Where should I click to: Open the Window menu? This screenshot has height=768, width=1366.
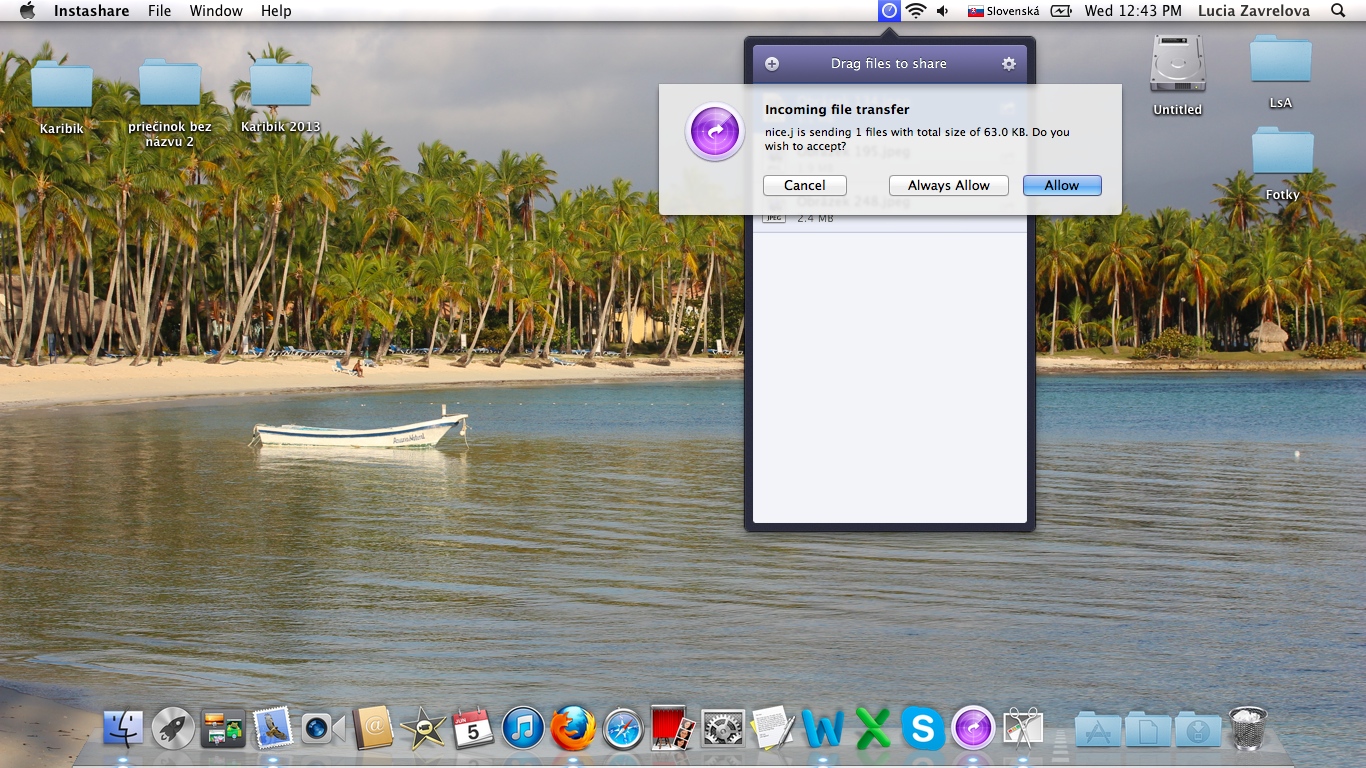click(x=216, y=11)
